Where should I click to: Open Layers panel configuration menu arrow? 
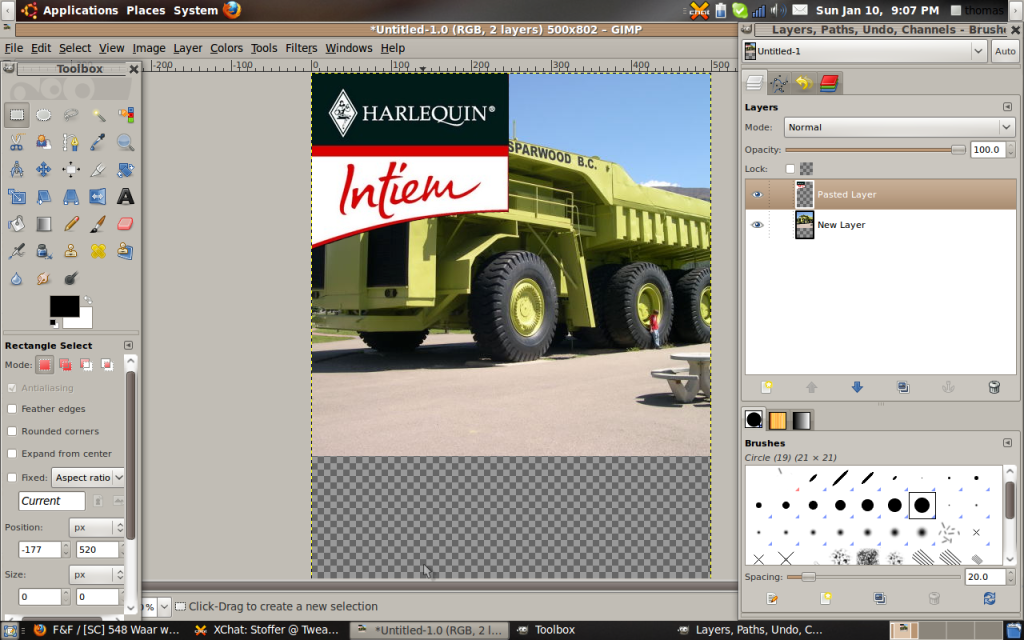click(x=1007, y=107)
